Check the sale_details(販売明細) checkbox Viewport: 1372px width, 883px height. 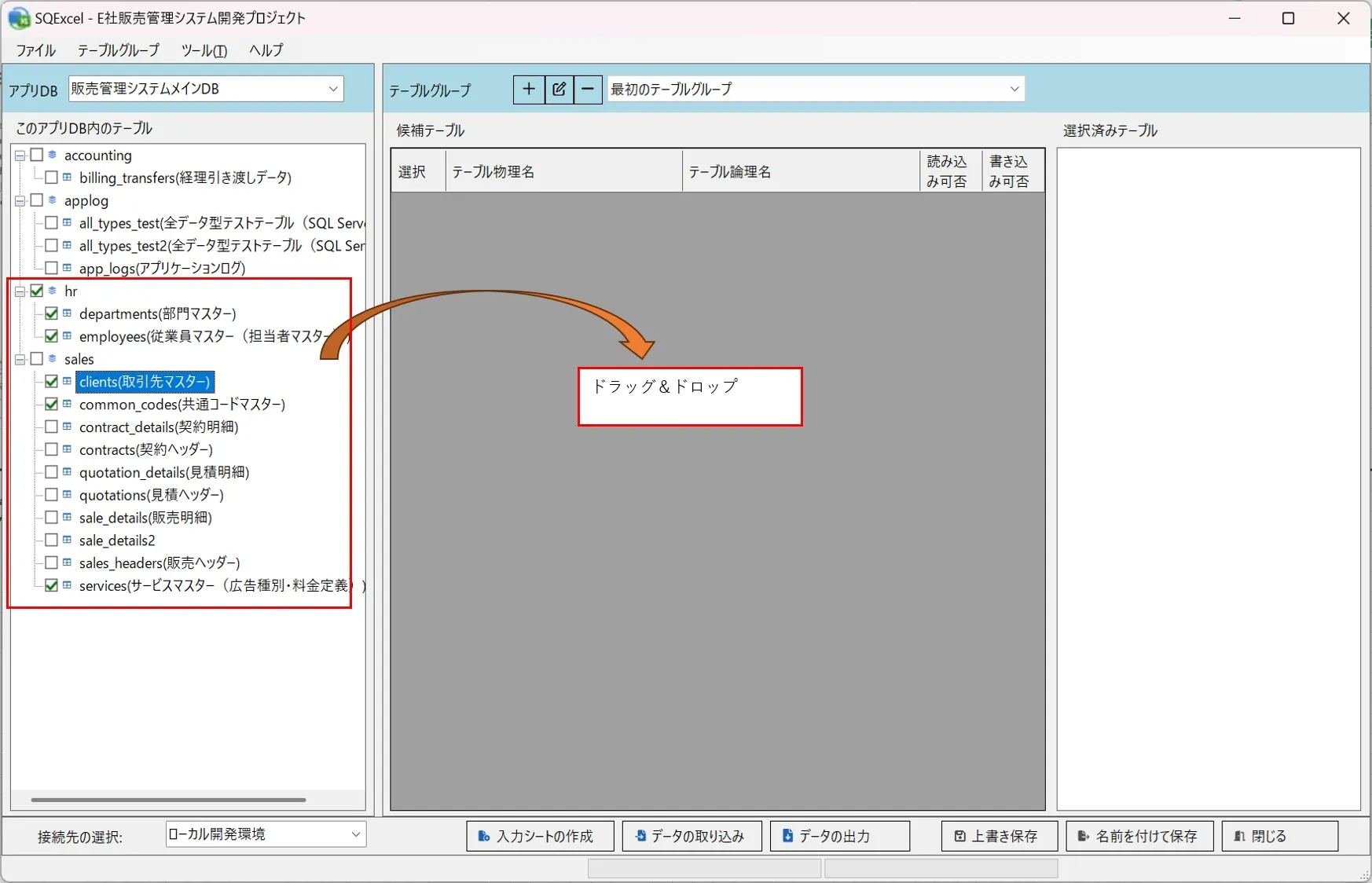coord(51,517)
